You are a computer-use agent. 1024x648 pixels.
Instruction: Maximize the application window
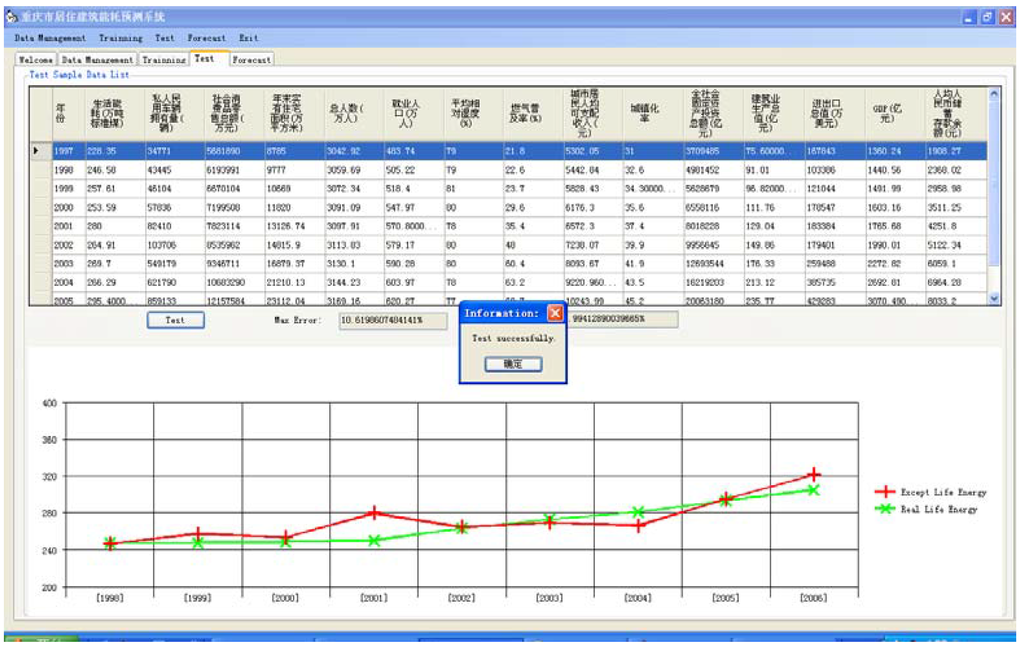986,17
